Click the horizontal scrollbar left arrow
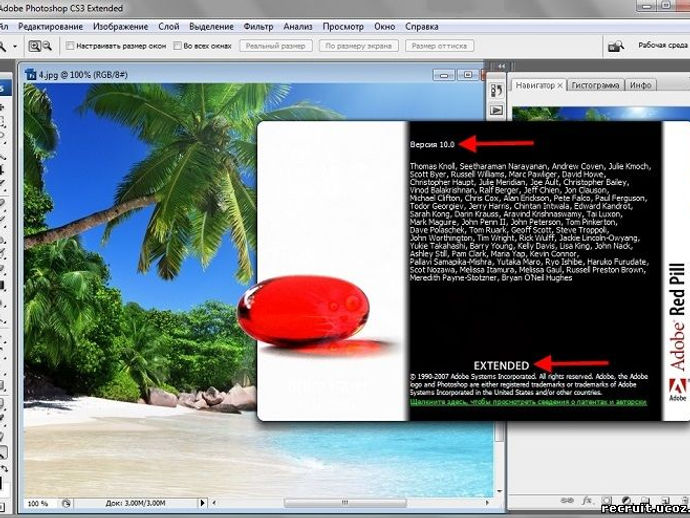 coord(214,503)
